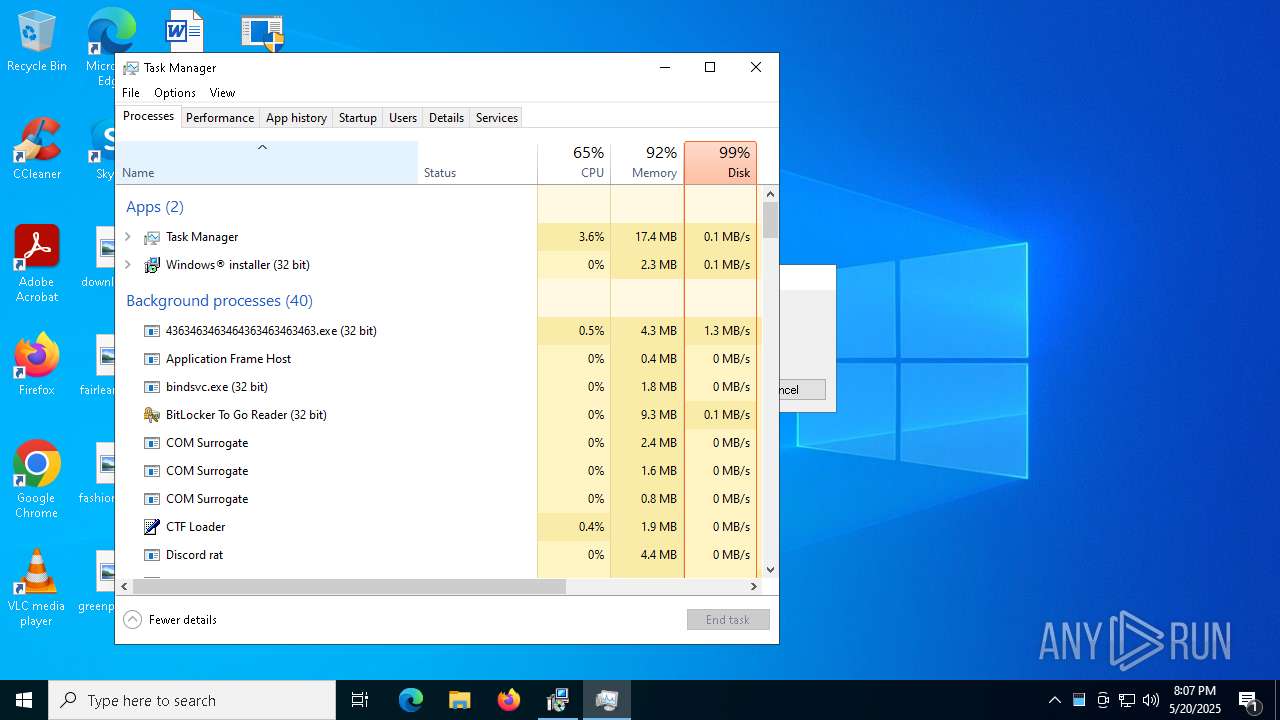
Task: Click the Type here to search box
Action: 192,700
